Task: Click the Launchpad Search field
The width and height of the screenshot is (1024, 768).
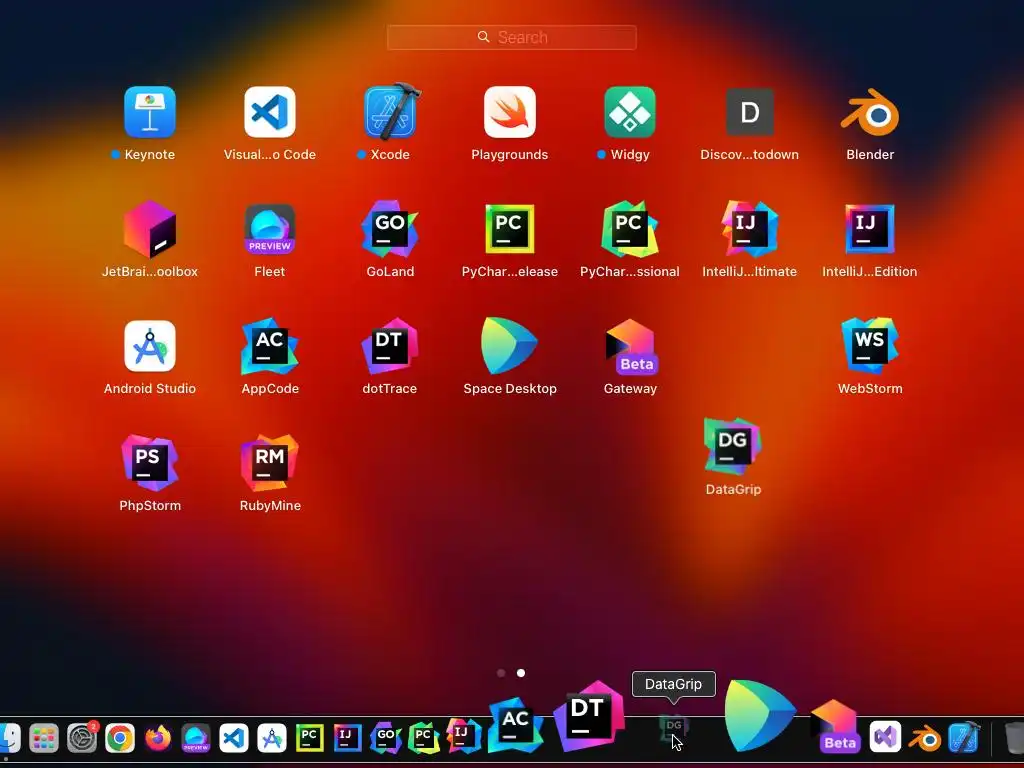Action: 512,37
